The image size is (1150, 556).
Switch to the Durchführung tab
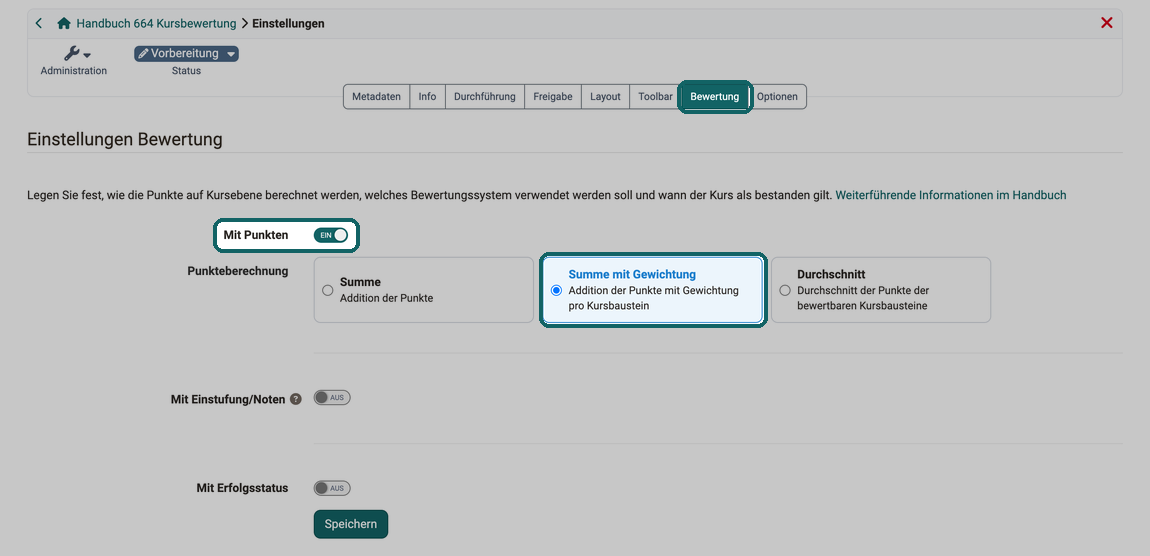pyautogui.click(x=485, y=97)
